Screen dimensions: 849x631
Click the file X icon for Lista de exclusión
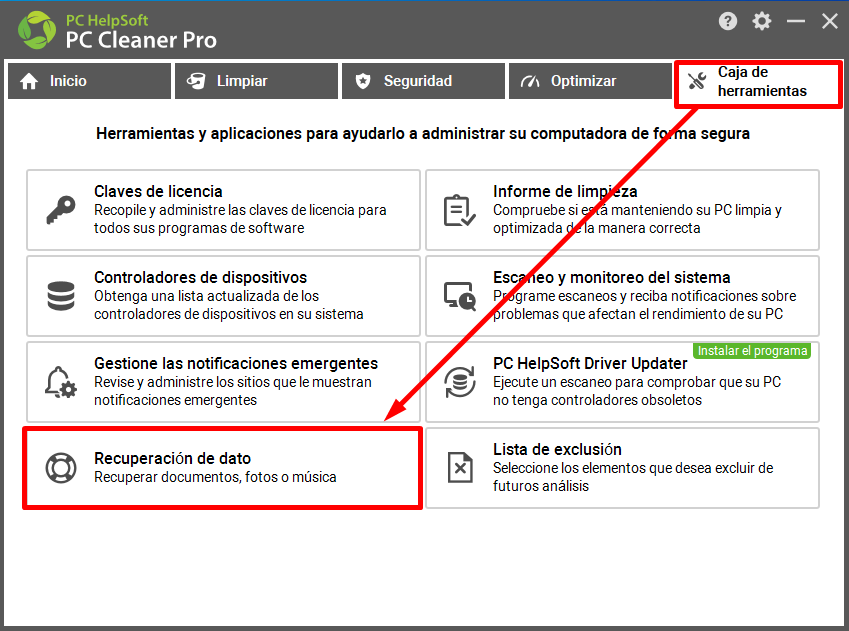point(460,467)
